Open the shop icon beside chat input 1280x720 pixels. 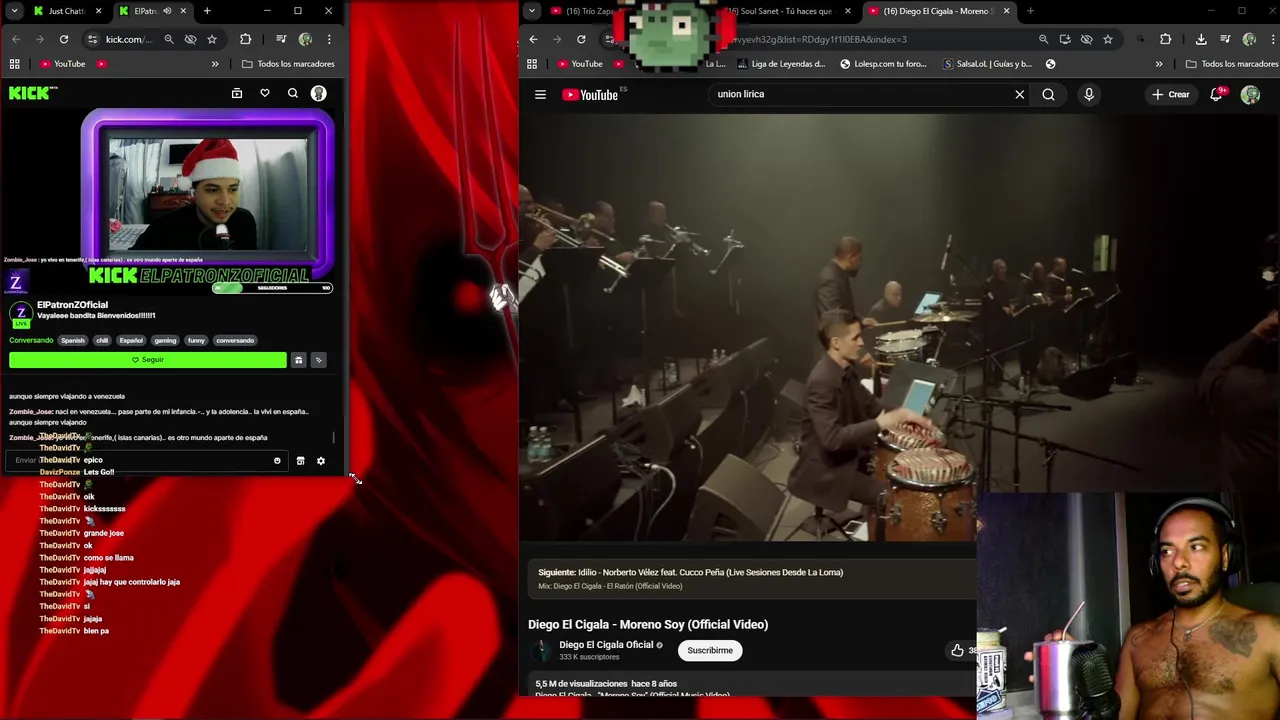(x=300, y=461)
